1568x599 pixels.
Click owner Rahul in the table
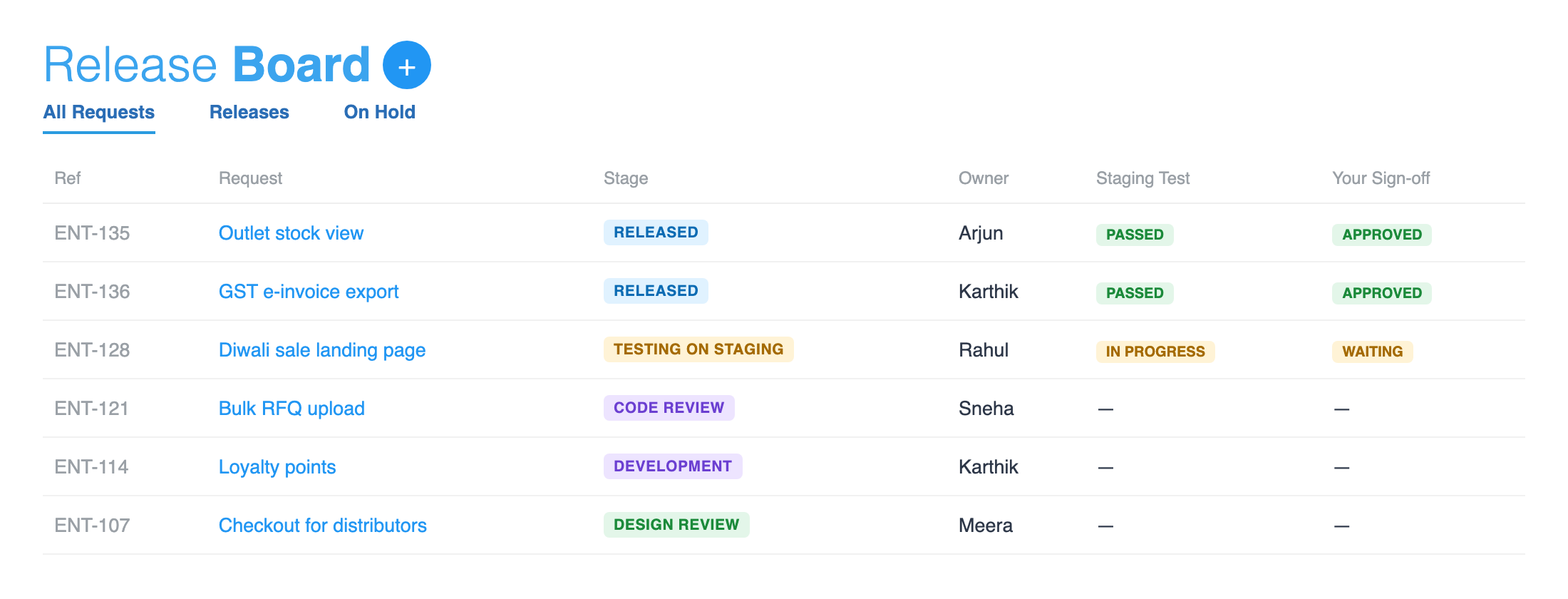[984, 350]
